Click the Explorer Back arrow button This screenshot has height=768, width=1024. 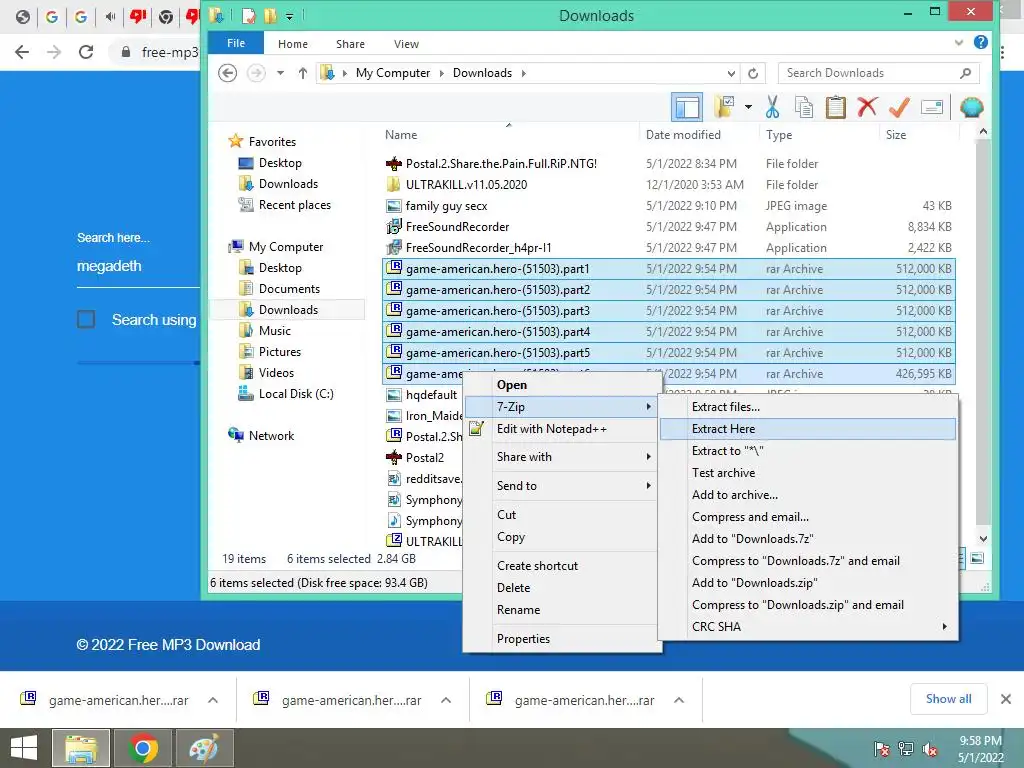(x=227, y=72)
